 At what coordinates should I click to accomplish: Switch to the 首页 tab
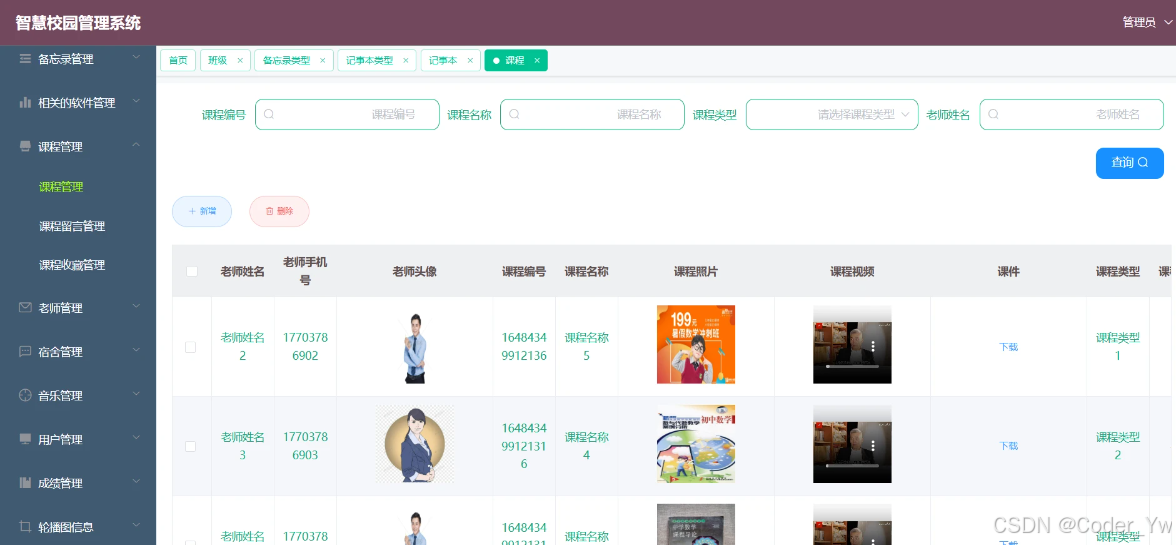pos(178,61)
